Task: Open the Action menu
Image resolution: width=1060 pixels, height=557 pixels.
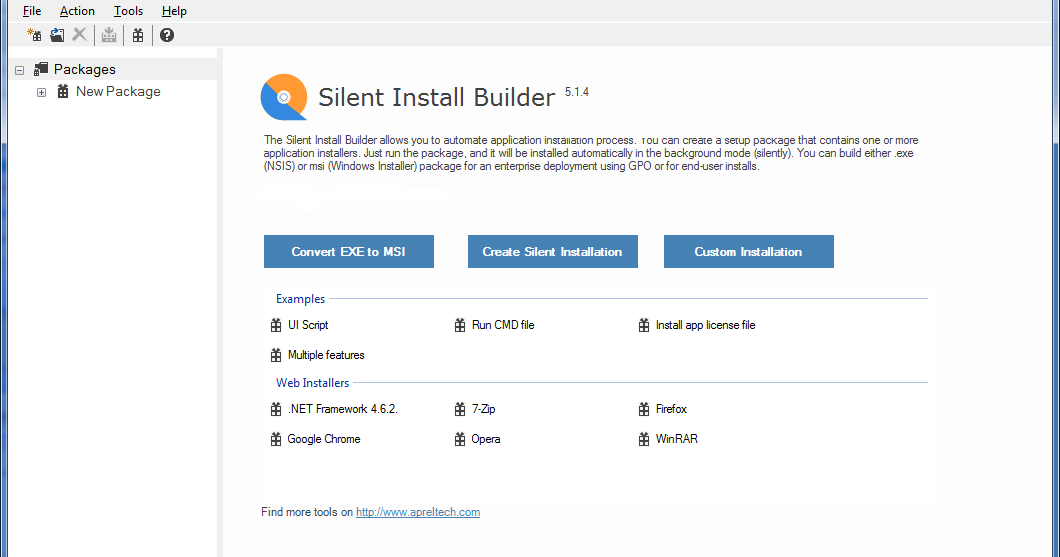Action: click(77, 11)
